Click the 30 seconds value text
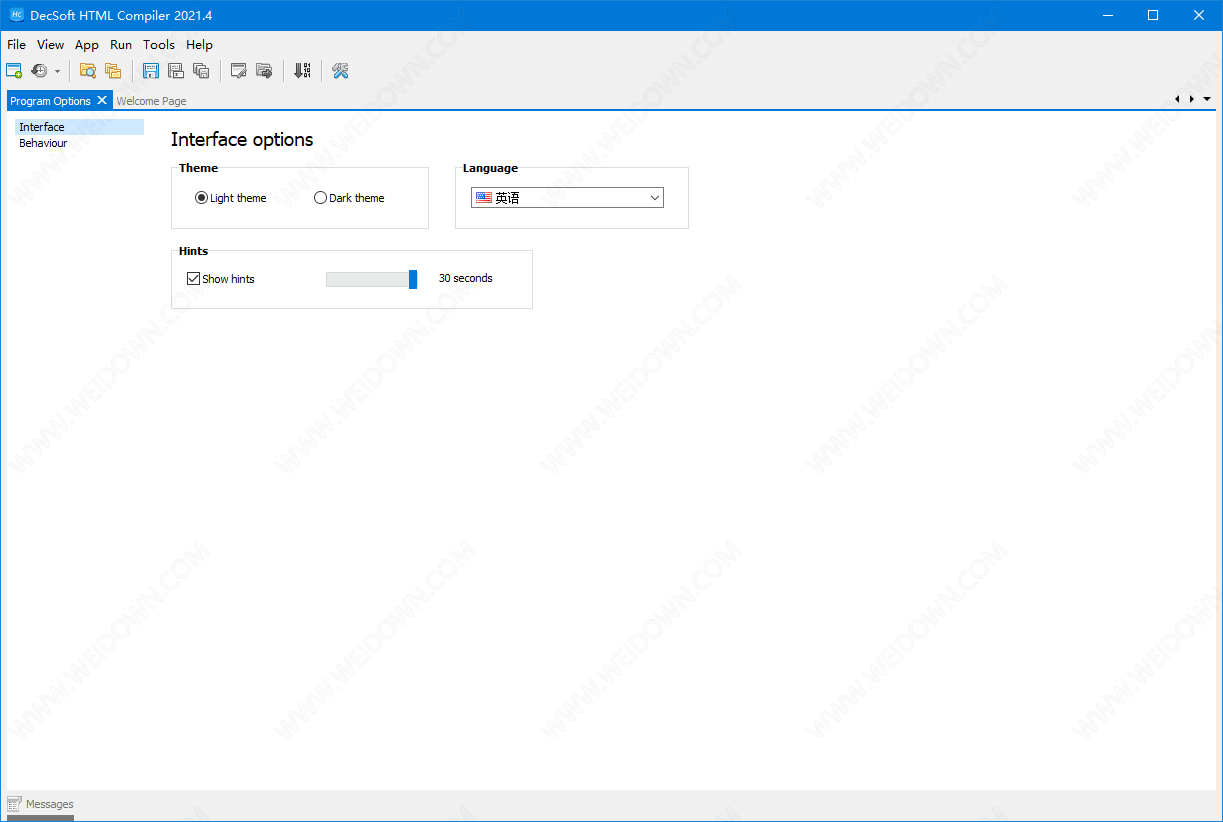The width and height of the screenshot is (1223, 822). tap(466, 278)
